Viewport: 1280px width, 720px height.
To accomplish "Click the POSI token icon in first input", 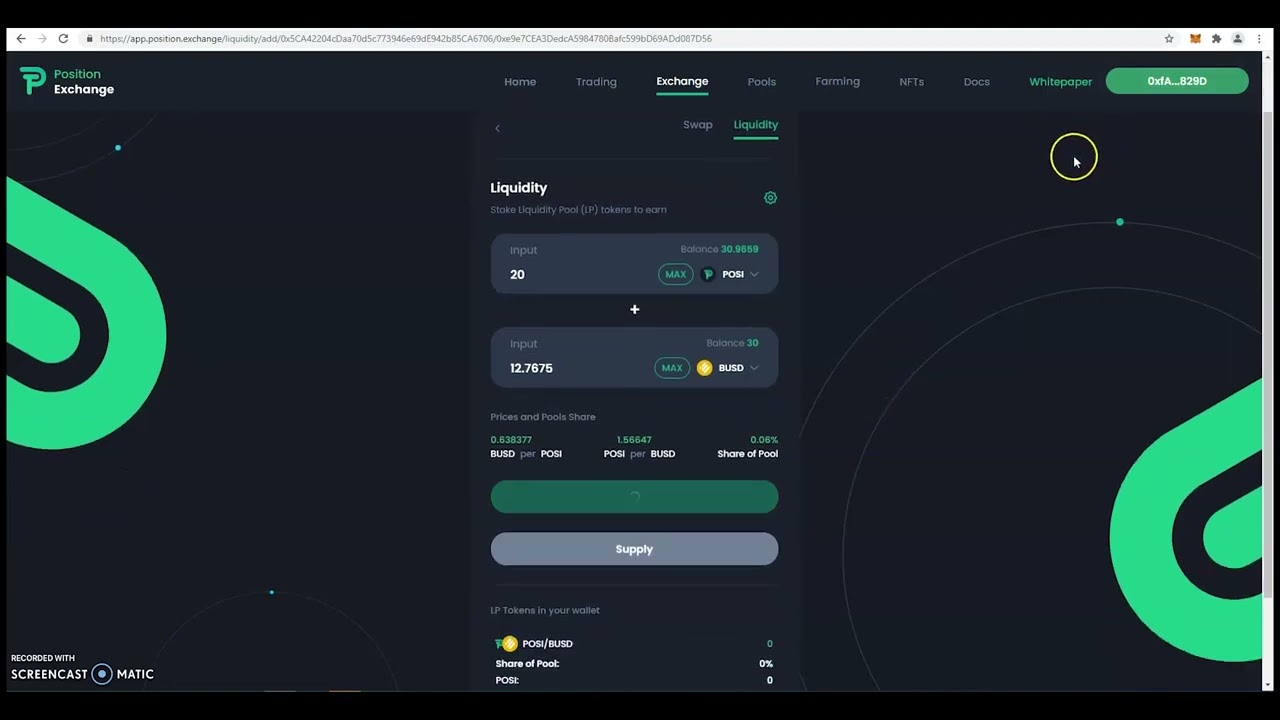I will (708, 274).
